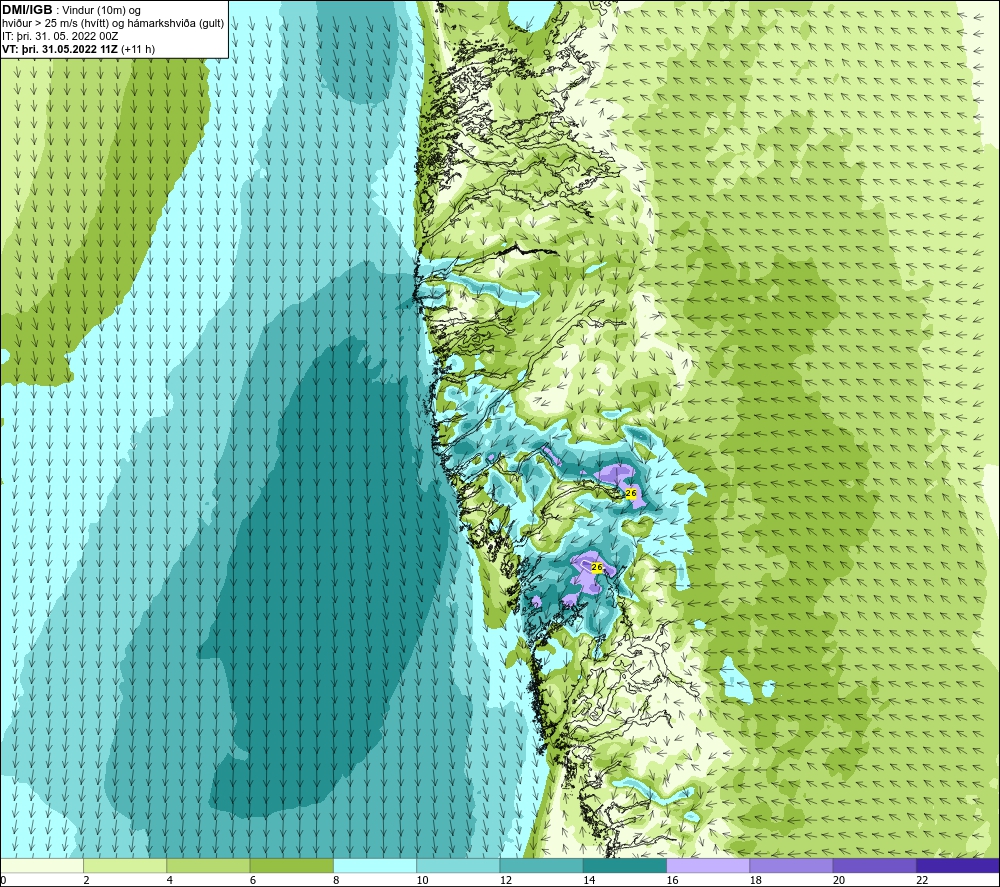Click the dark indigo above-22 m/s legend swatch
The width and height of the screenshot is (1000, 887).
958,865
